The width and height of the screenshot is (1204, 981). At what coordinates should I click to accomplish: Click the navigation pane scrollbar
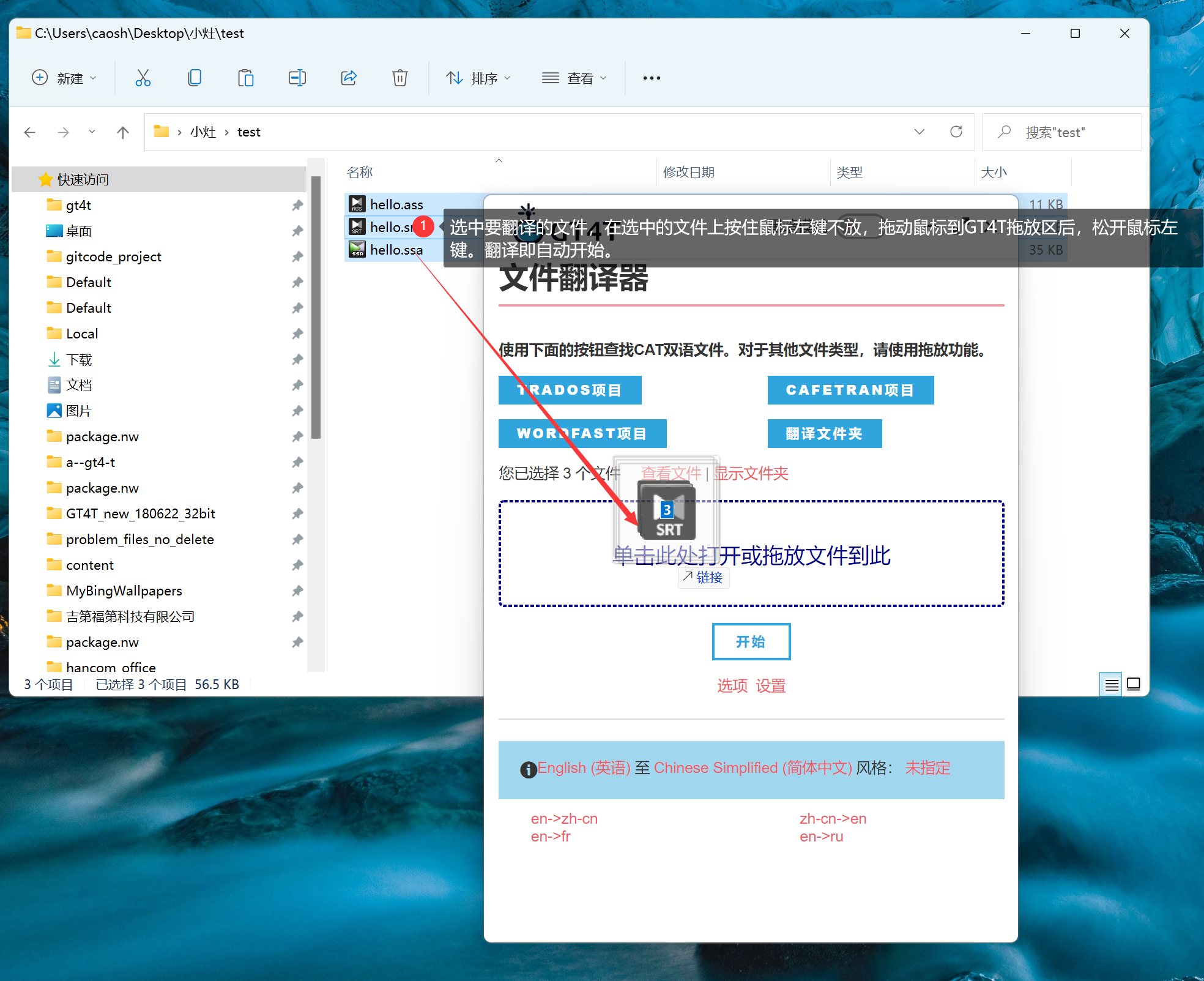316,306
